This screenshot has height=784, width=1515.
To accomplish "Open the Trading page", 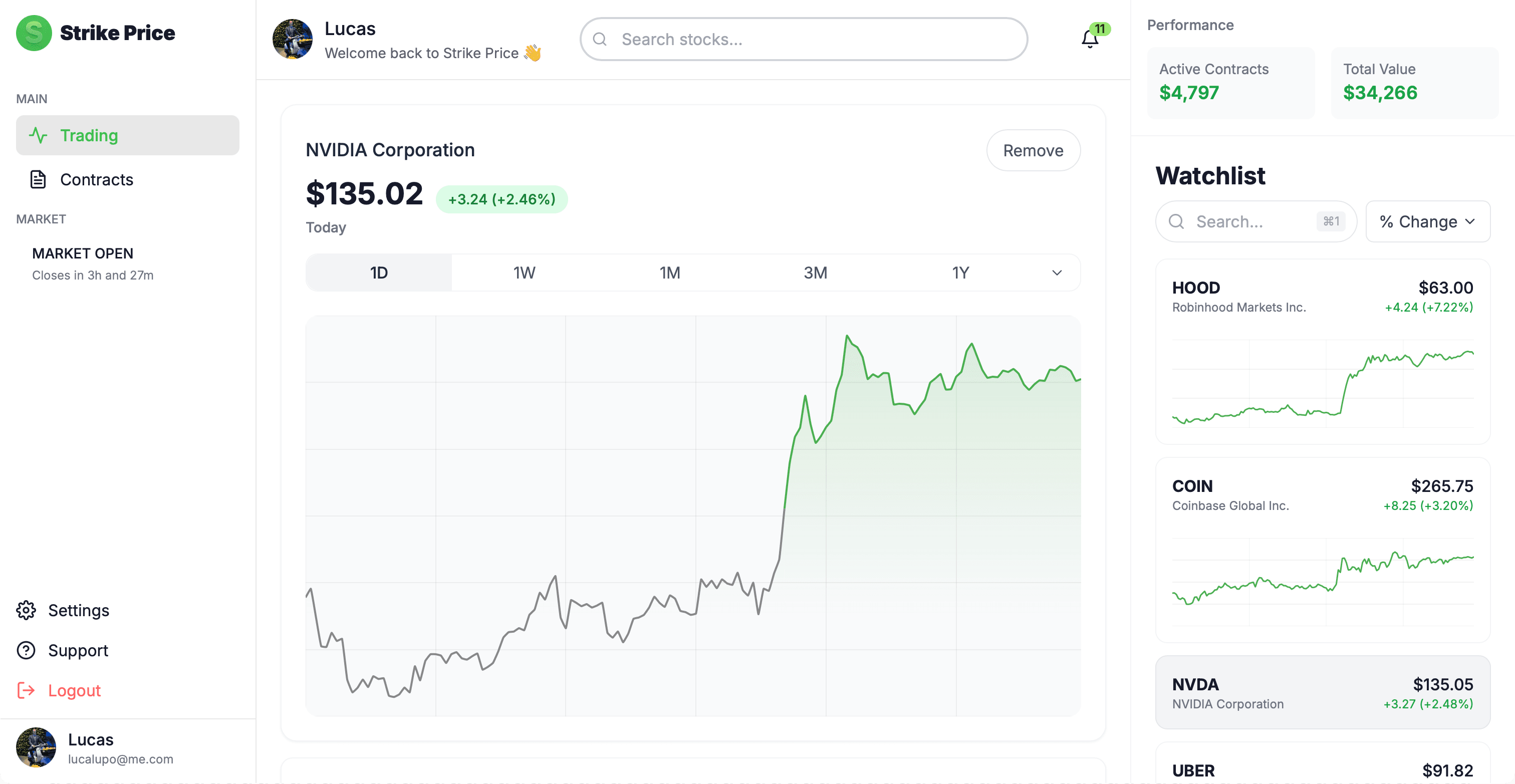I will coord(128,135).
